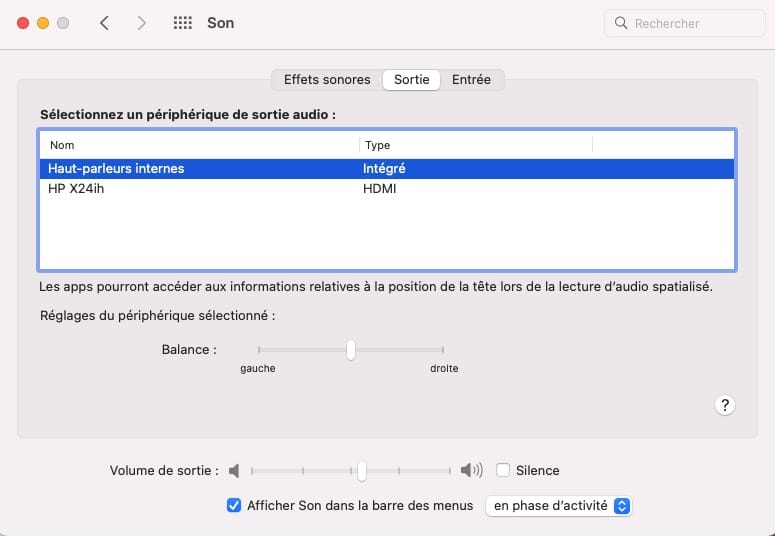Click the help question mark button
The width and height of the screenshot is (775, 536).
[725, 405]
